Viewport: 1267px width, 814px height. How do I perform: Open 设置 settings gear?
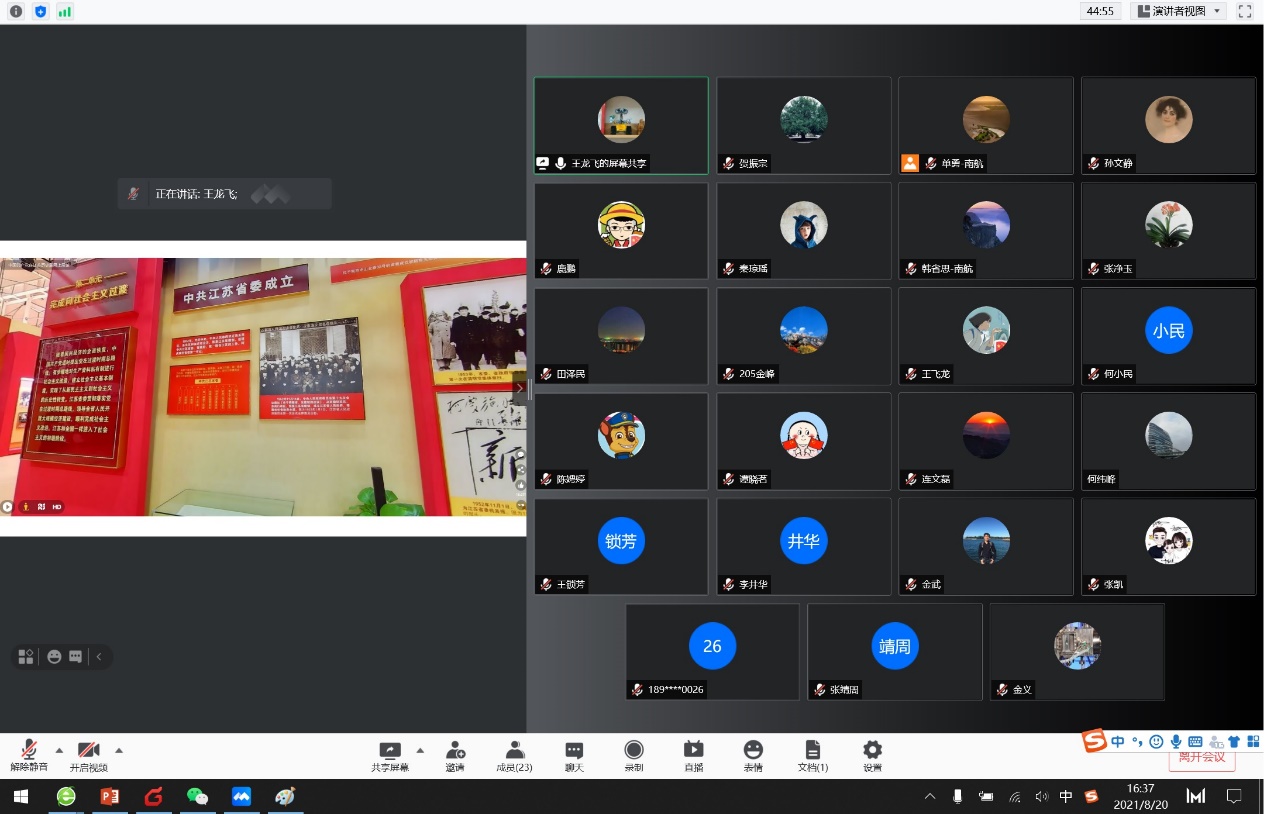(x=872, y=751)
